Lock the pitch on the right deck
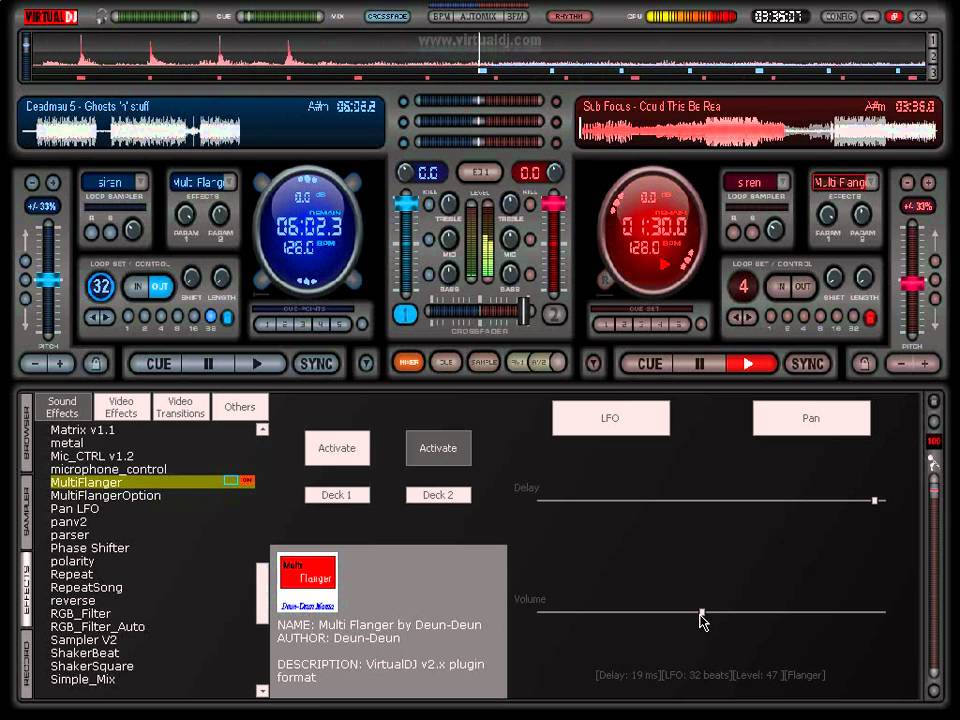This screenshot has height=720, width=960. point(864,364)
